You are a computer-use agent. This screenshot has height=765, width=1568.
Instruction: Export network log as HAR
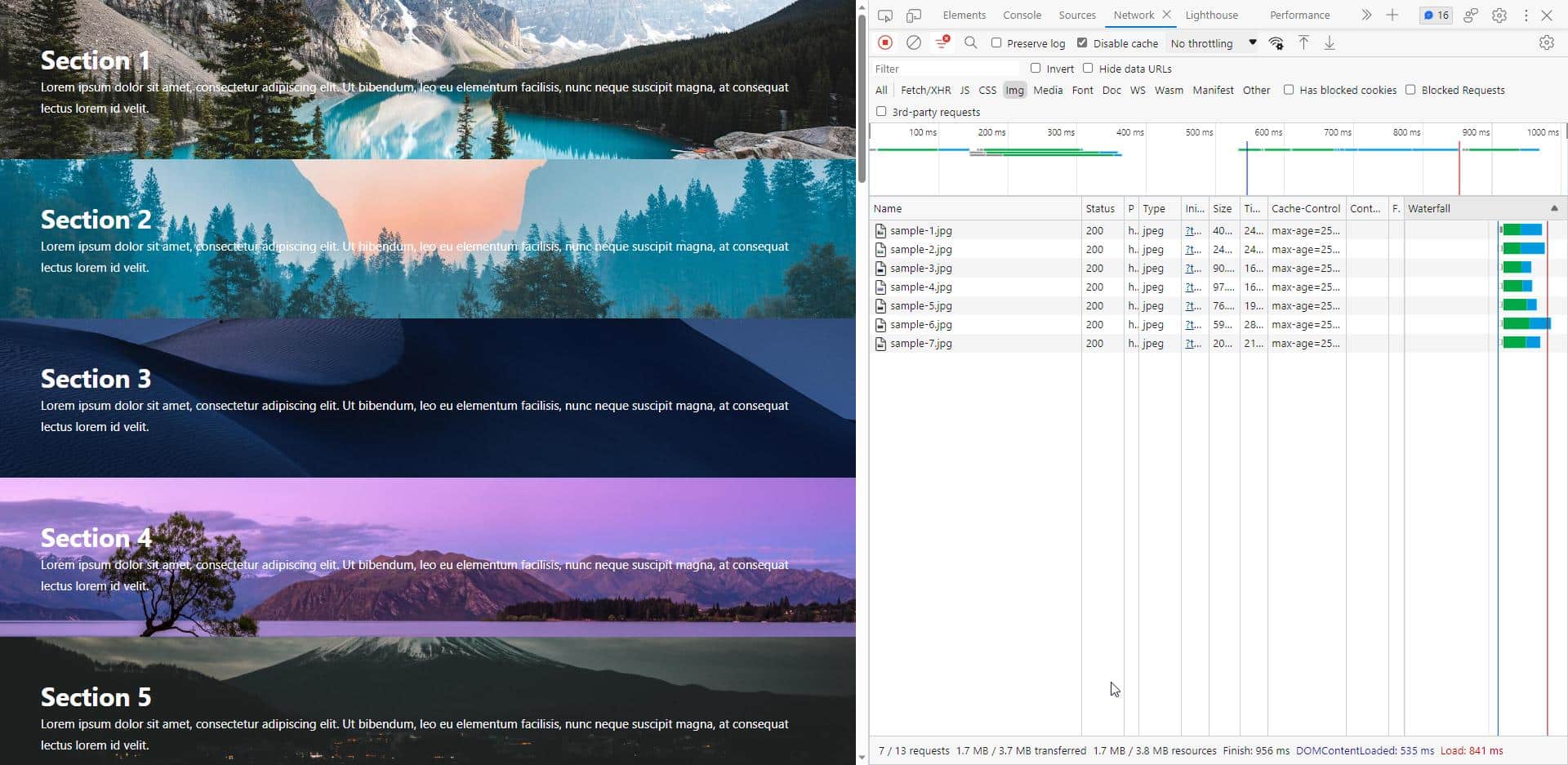tap(1330, 42)
